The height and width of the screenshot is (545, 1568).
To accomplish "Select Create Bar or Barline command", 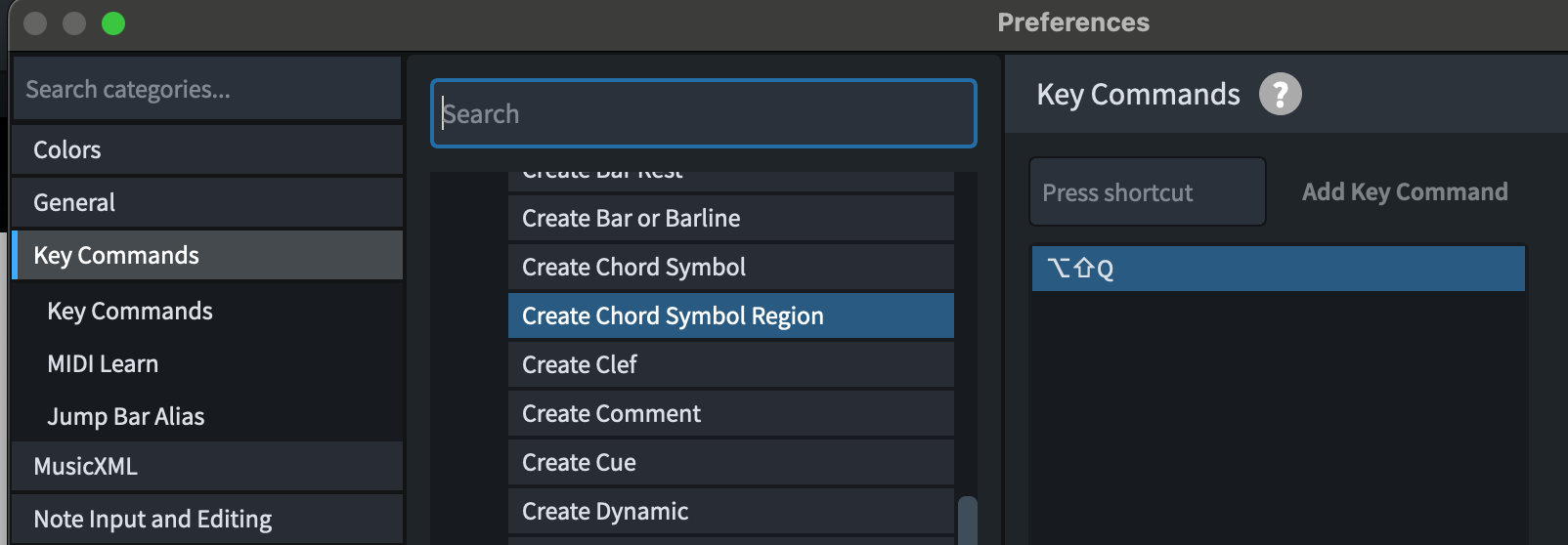I will coord(731,218).
